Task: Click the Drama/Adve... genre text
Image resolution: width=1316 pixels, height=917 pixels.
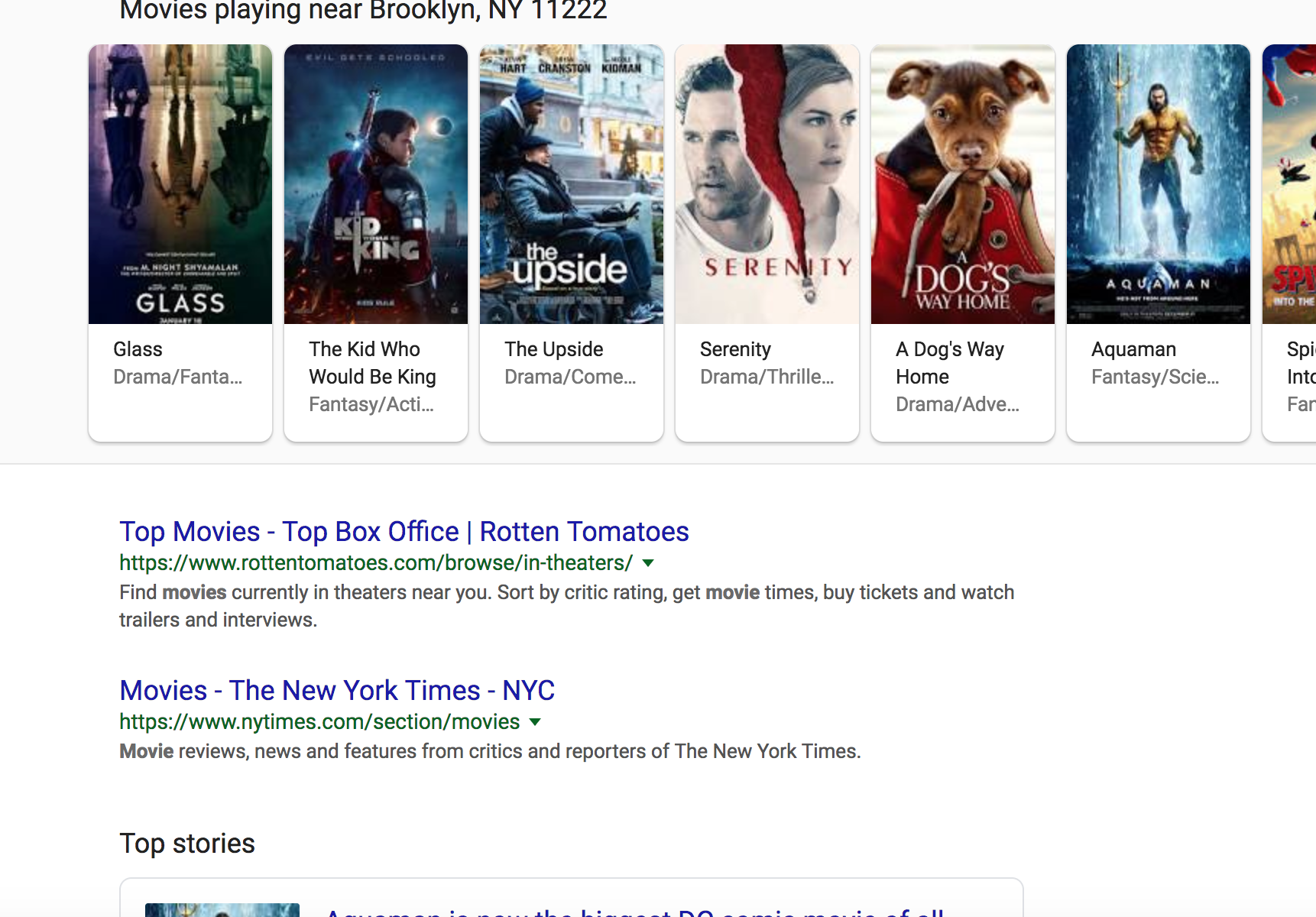Action: [957, 404]
